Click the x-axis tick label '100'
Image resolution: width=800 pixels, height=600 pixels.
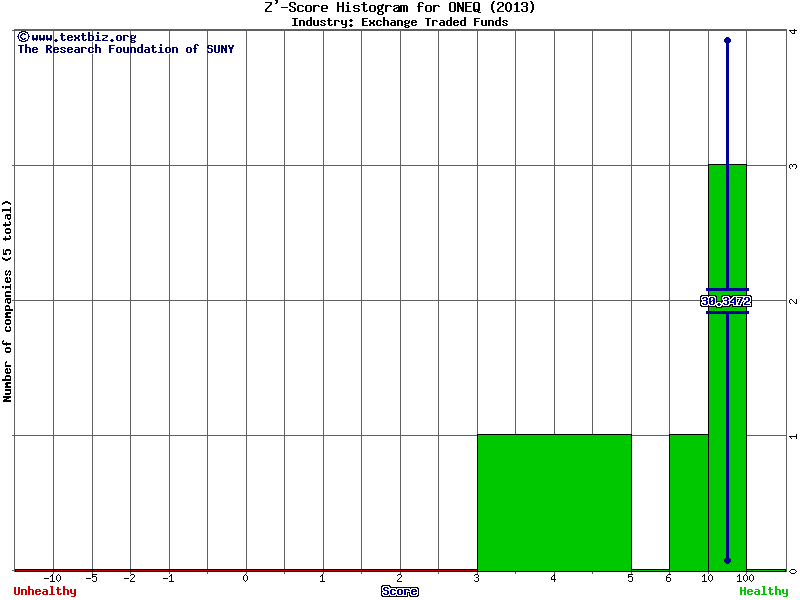tap(745, 578)
